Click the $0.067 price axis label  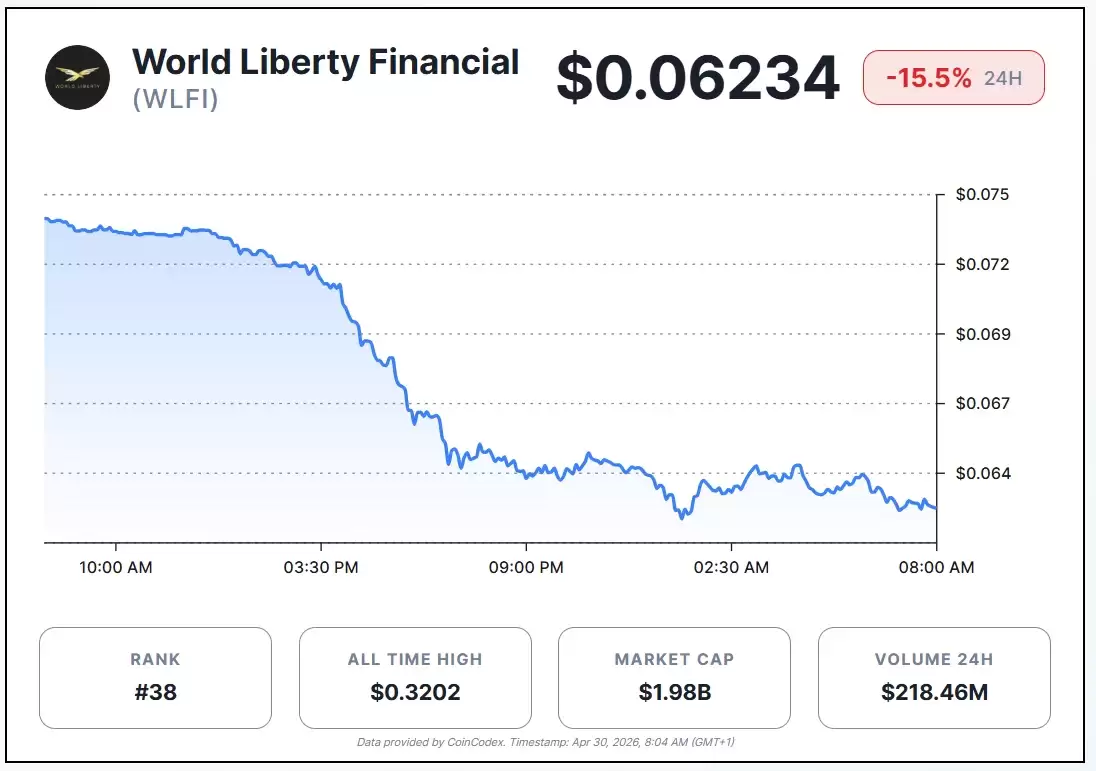point(983,403)
